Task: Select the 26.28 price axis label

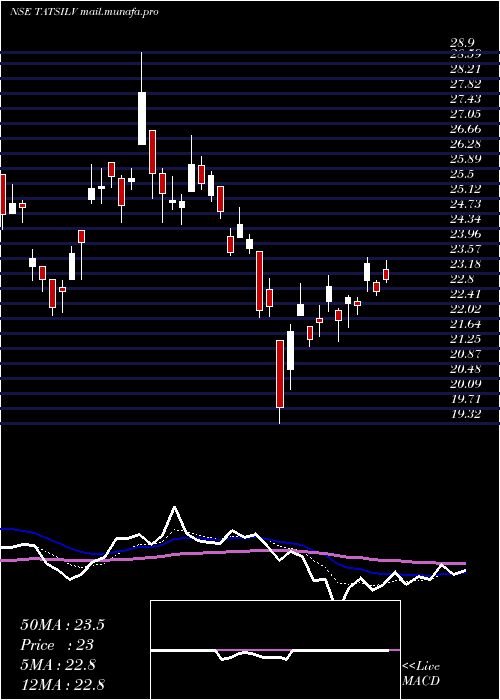Action: click(465, 144)
